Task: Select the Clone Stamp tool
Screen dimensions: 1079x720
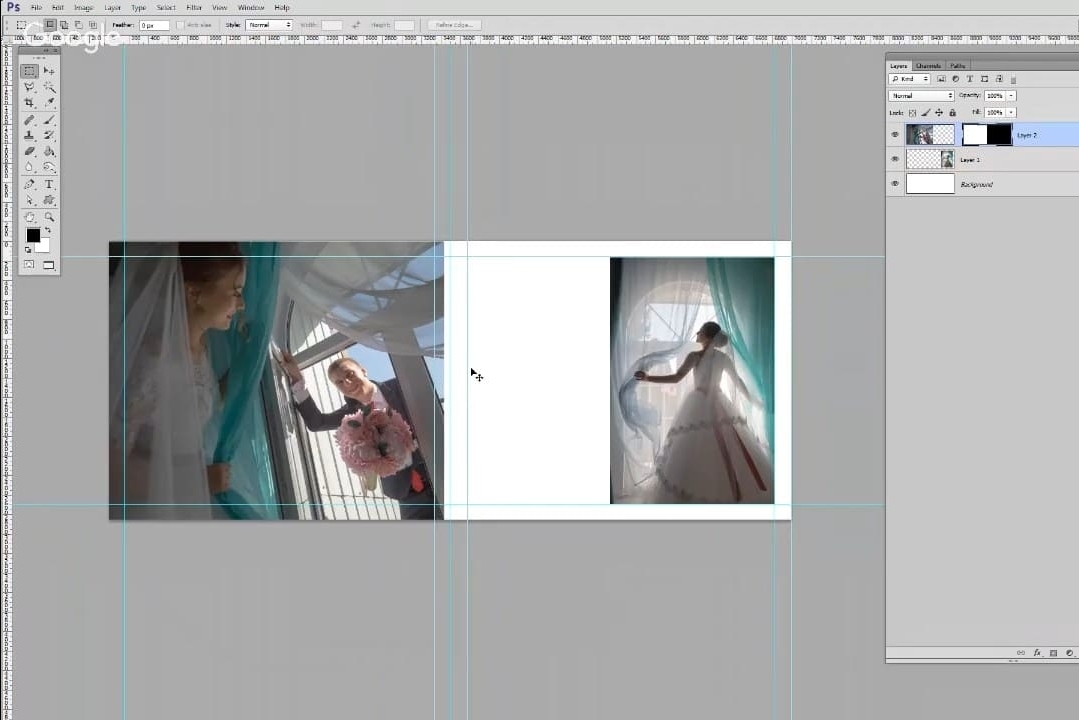Action: pyautogui.click(x=30, y=135)
